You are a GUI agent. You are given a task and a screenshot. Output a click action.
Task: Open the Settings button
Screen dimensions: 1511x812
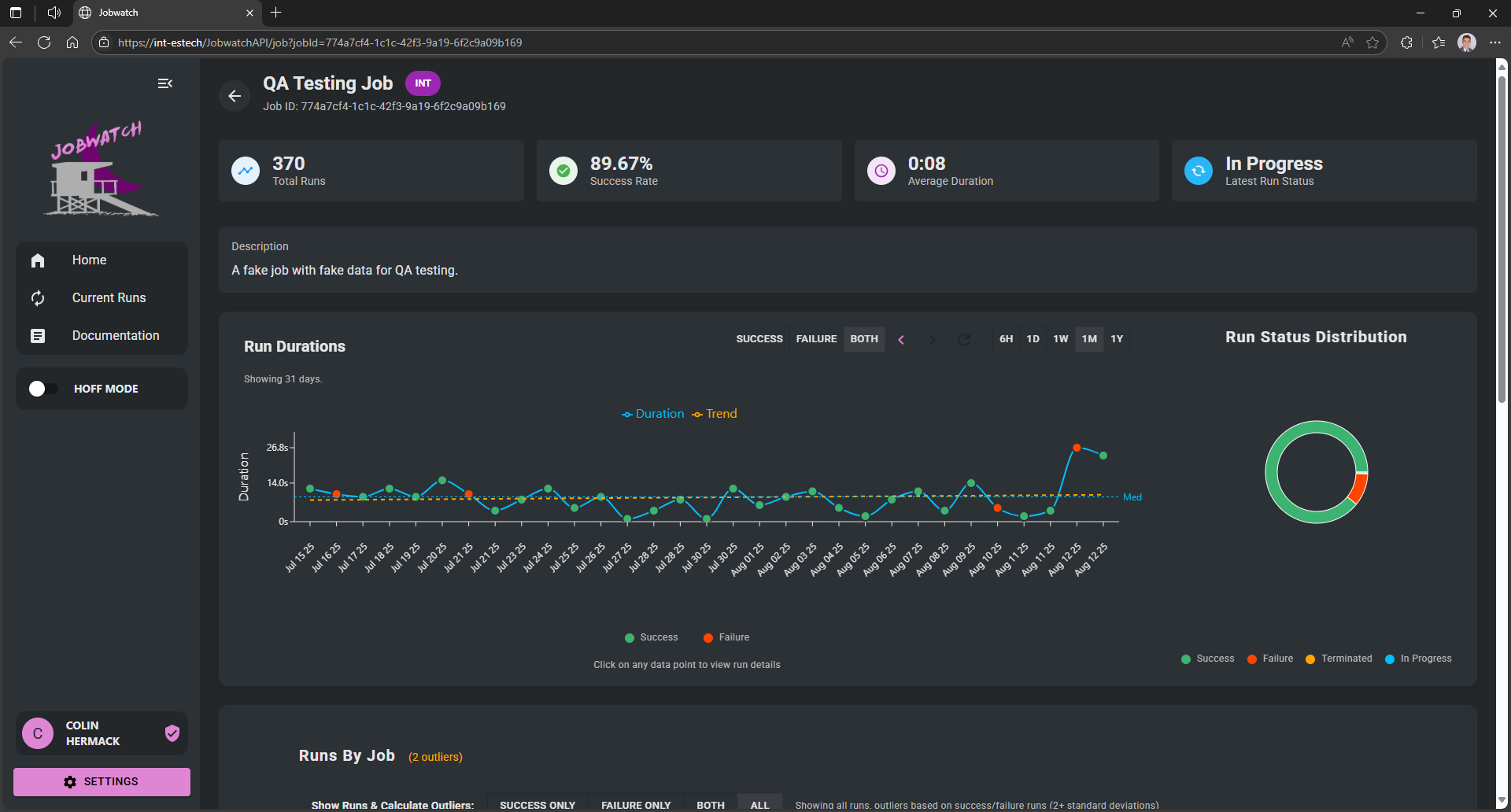tap(102, 781)
